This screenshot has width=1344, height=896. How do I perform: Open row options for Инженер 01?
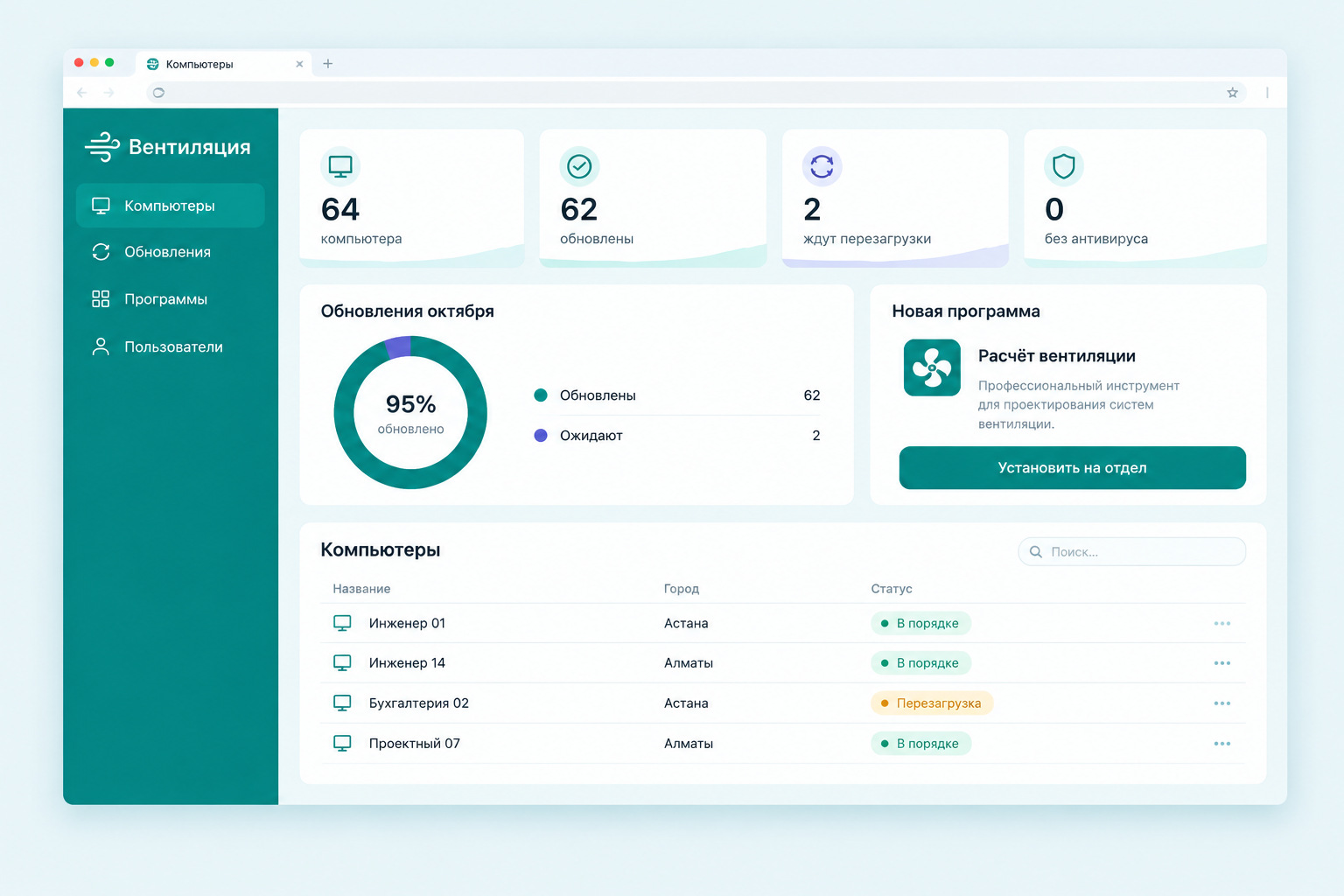point(1222,623)
